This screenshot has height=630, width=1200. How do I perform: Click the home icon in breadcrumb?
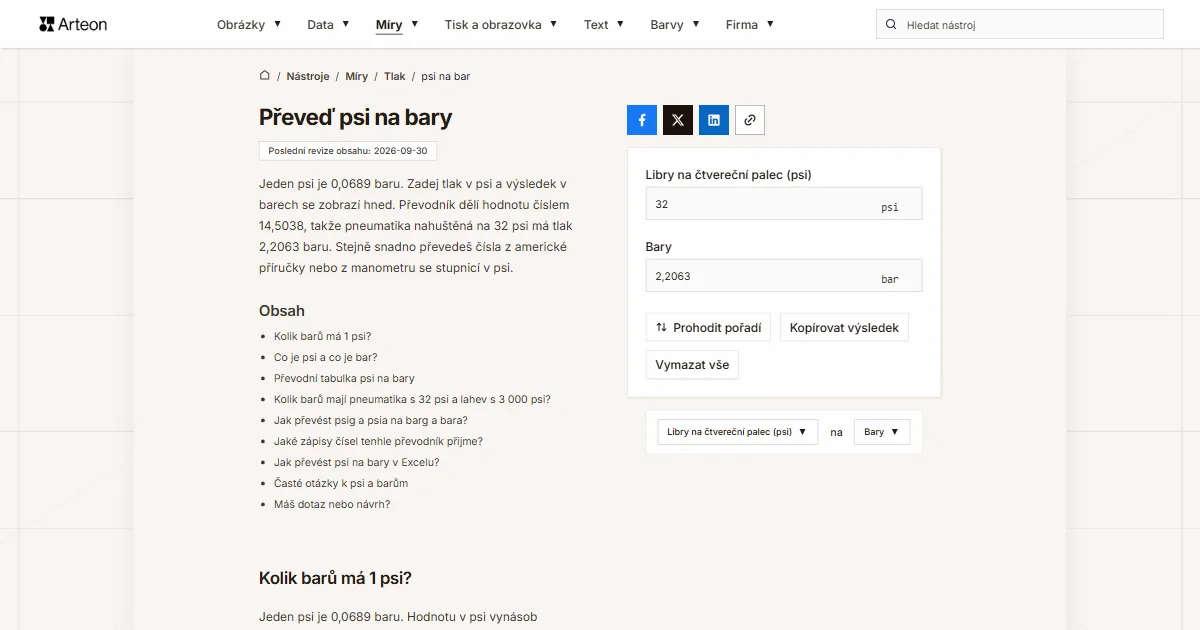tap(265, 76)
